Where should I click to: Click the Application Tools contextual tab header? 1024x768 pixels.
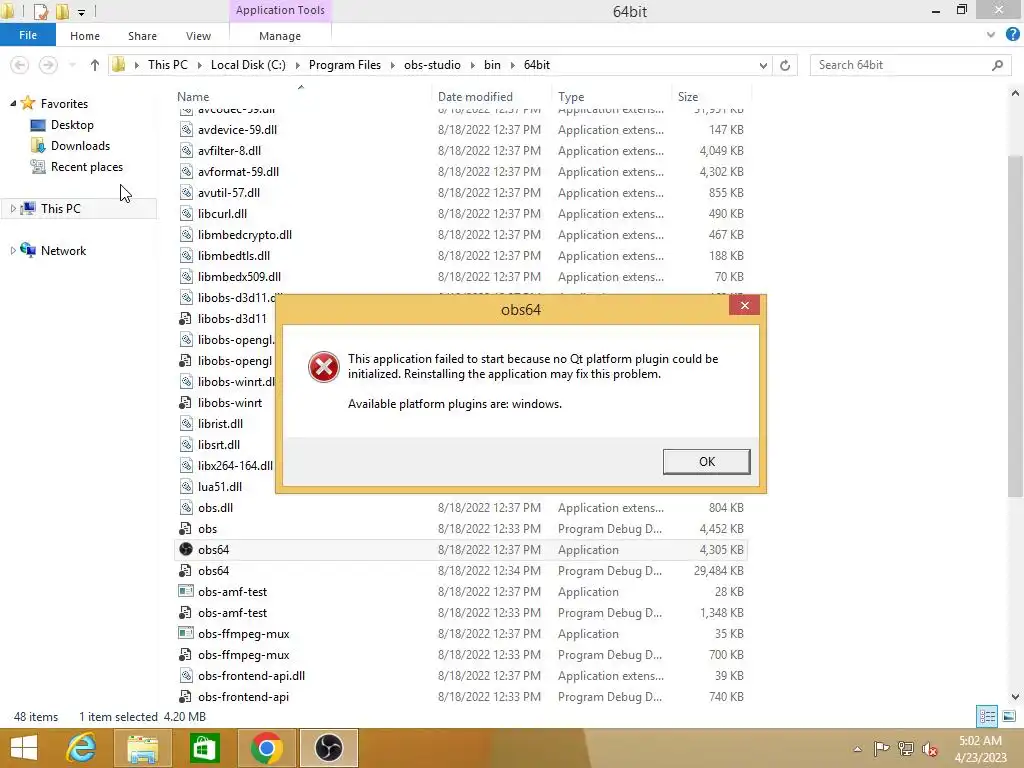[x=280, y=10]
